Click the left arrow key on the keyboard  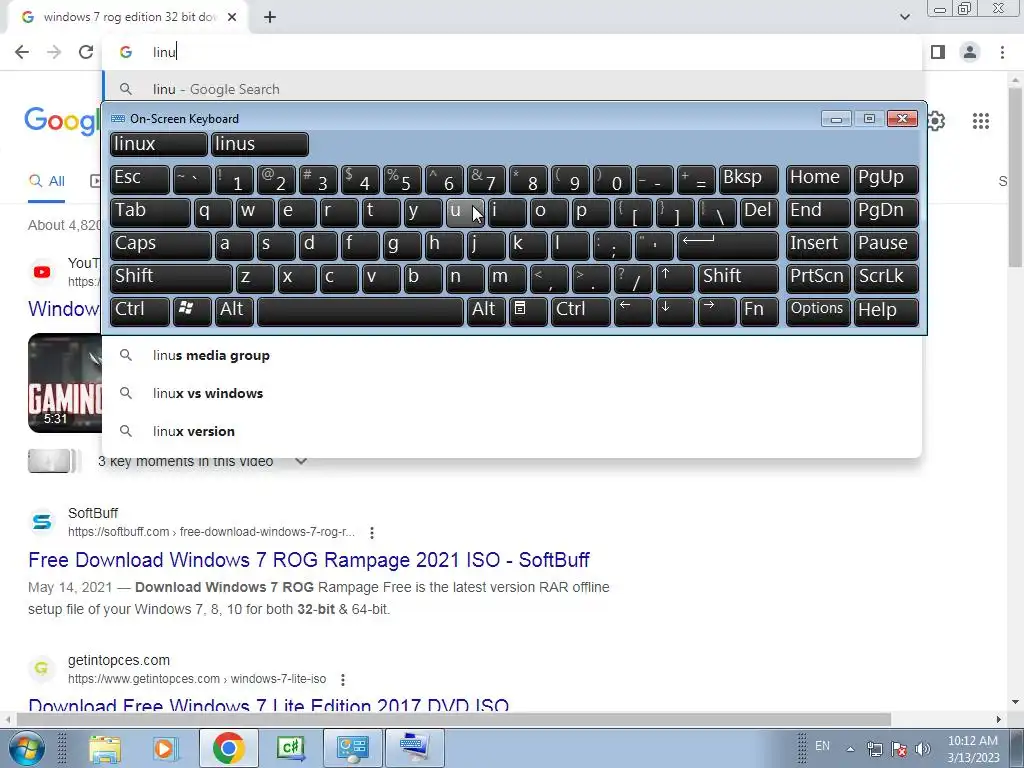tap(633, 312)
